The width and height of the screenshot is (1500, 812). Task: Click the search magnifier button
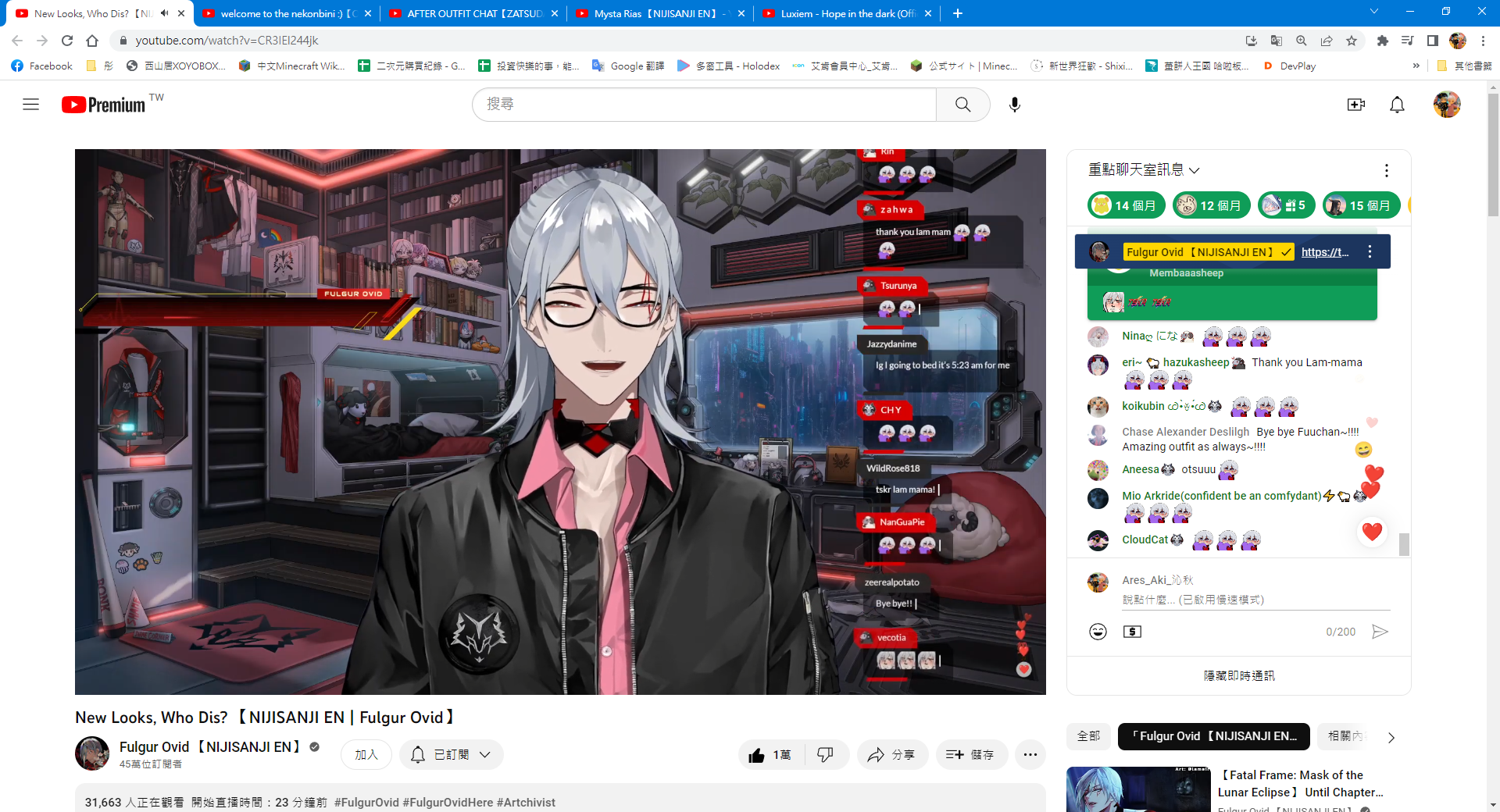pos(962,105)
